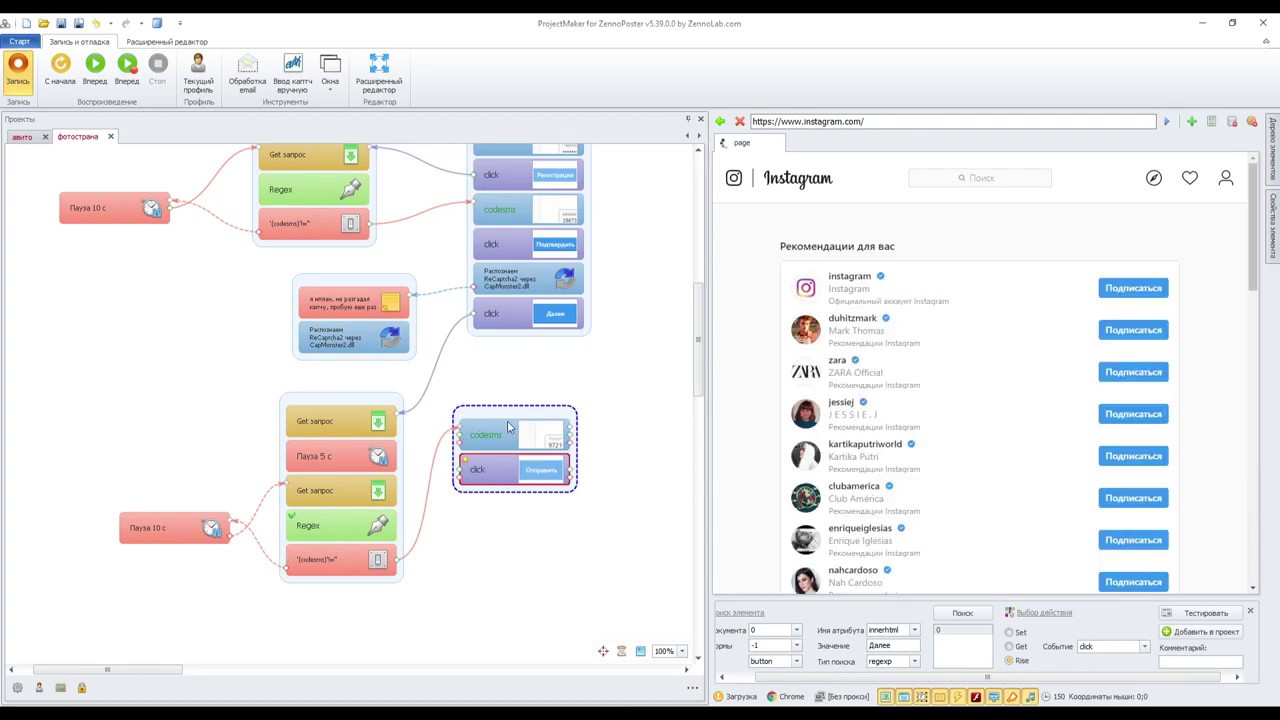The width and height of the screenshot is (1280, 720).
Task: Open the Instagram profile icon
Action: coord(1226,178)
